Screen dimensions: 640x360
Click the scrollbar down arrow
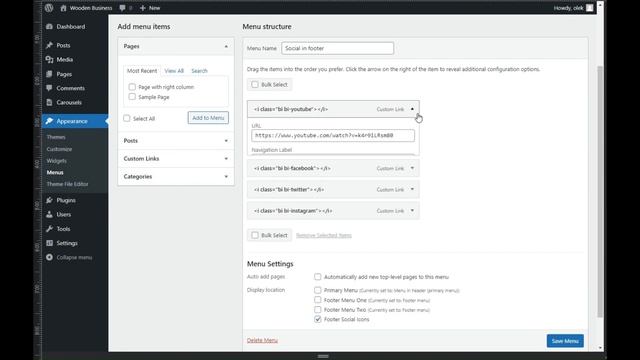[600, 348]
